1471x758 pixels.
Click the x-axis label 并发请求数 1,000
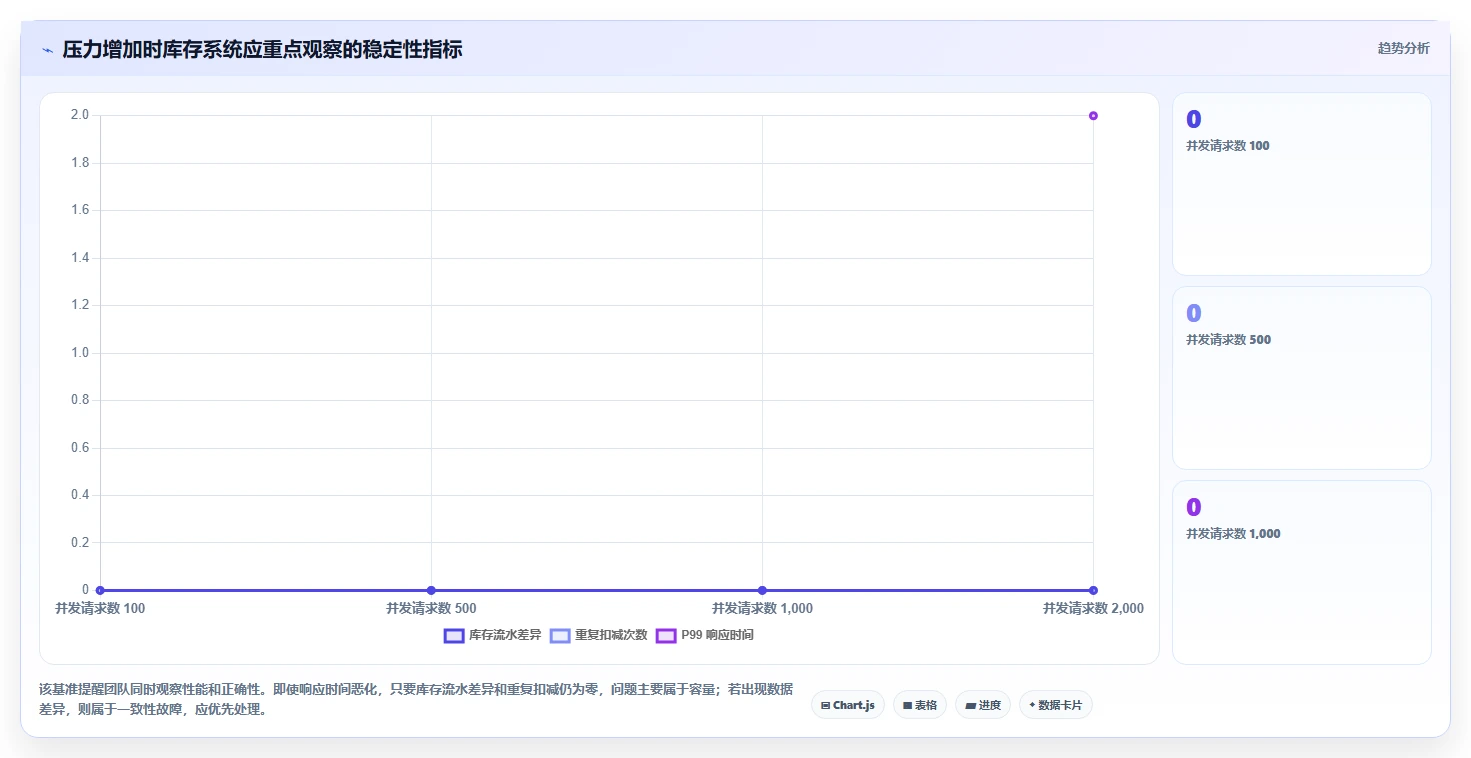click(762, 608)
